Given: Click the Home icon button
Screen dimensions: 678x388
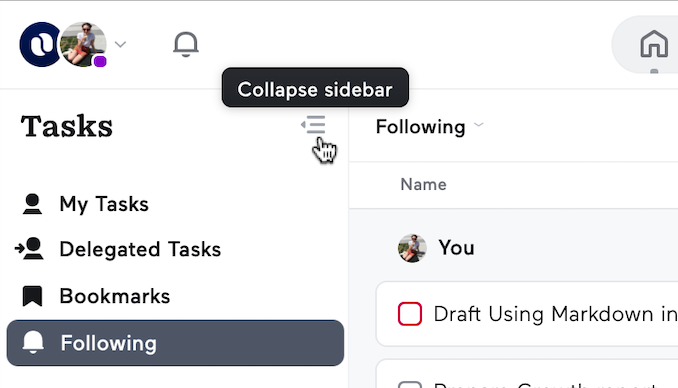Looking at the screenshot, I should point(654,44).
